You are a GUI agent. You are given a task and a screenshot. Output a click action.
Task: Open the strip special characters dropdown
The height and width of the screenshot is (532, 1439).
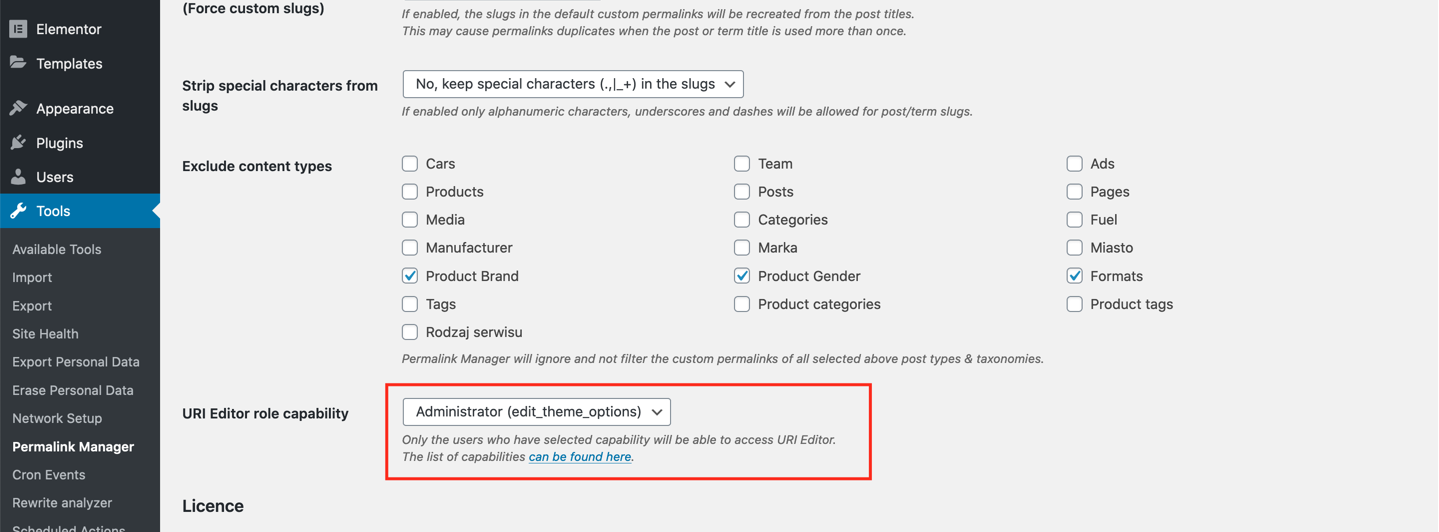tap(573, 84)
